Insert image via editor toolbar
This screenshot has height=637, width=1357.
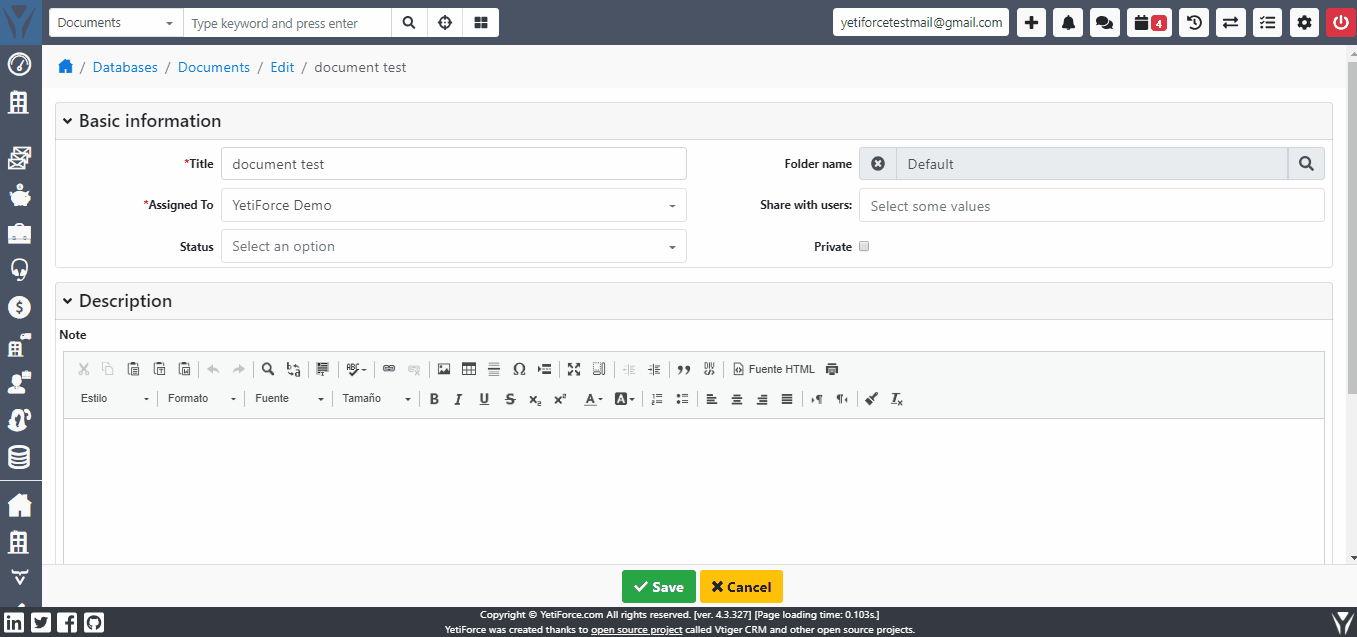(x=444, y=369)
